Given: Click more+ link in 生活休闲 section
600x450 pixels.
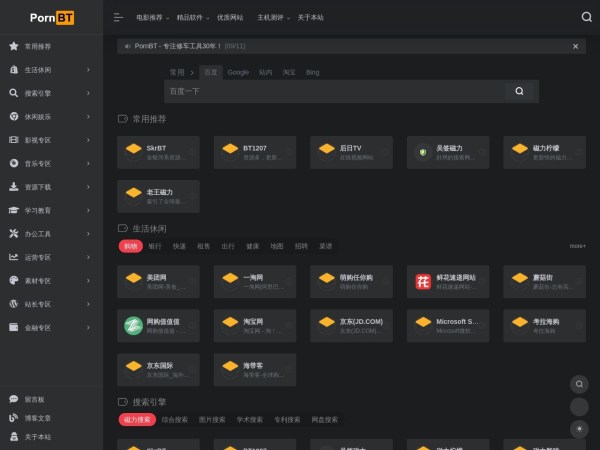Looking at the screenshot, I should [577, 246].
